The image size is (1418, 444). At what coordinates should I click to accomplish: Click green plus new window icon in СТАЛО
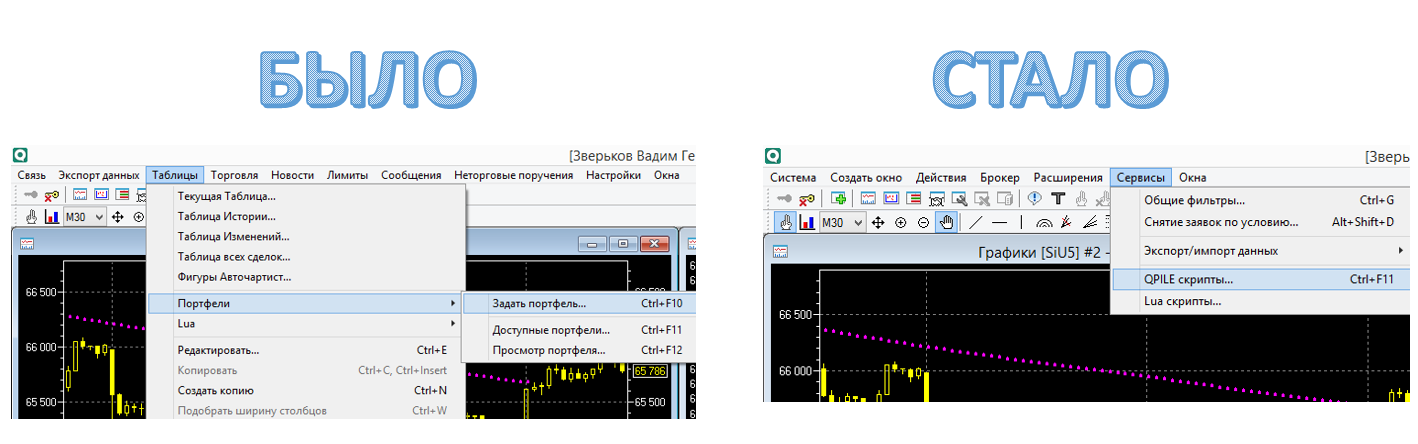coord(839,199)
